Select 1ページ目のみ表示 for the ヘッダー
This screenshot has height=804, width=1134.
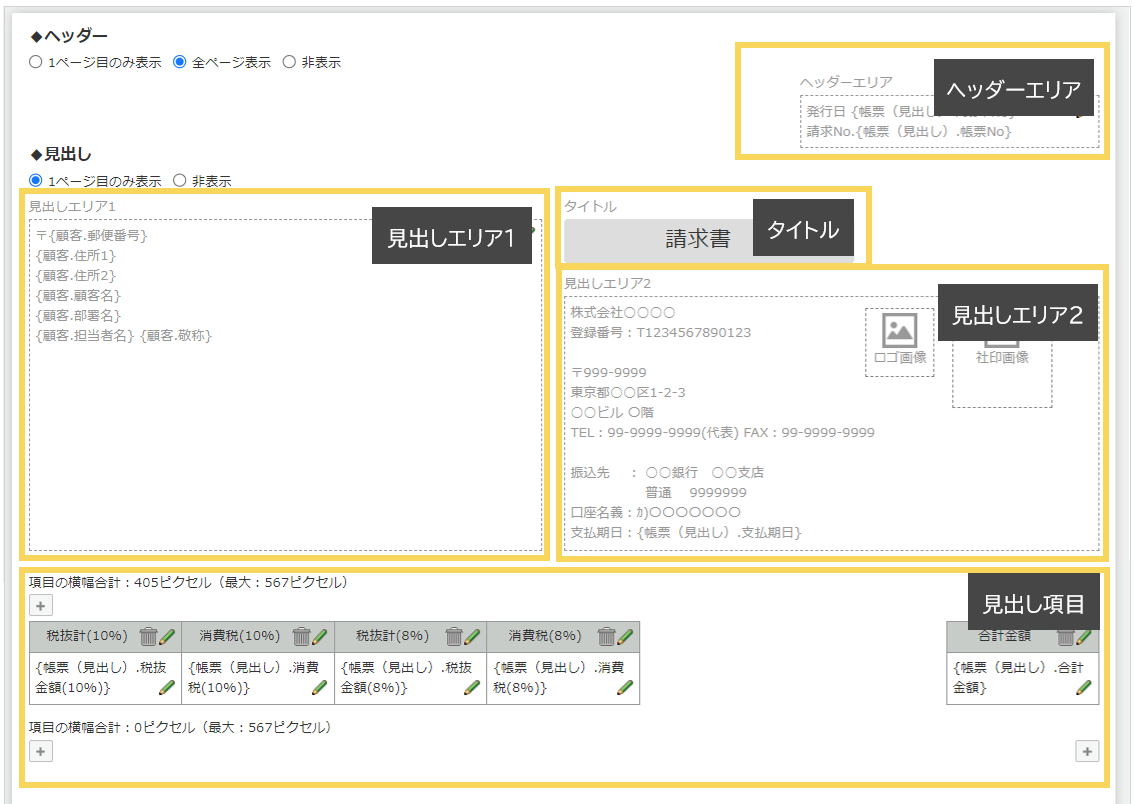[x=36, y=61]
